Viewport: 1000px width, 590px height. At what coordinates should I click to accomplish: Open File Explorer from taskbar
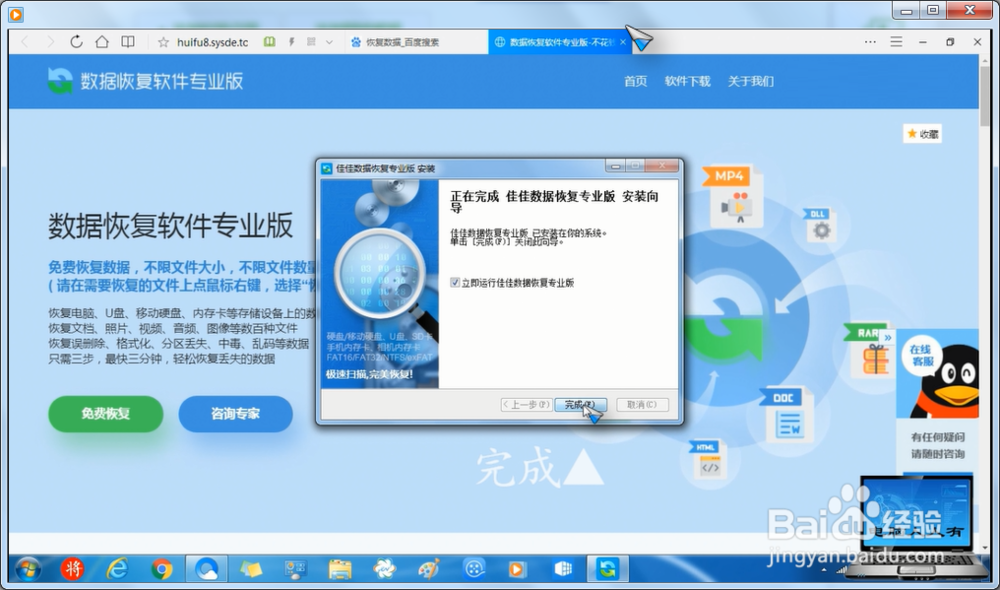pyautogui.click(x=340, y=568)
